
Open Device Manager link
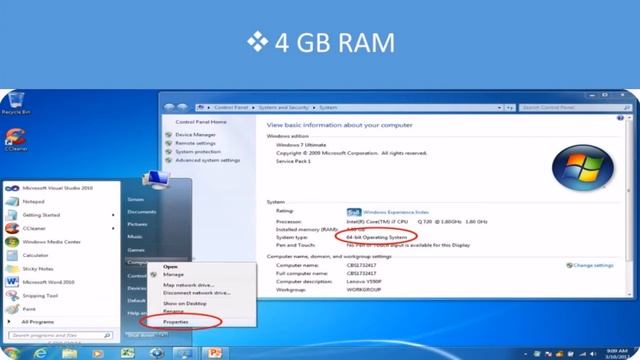point(196,135)
